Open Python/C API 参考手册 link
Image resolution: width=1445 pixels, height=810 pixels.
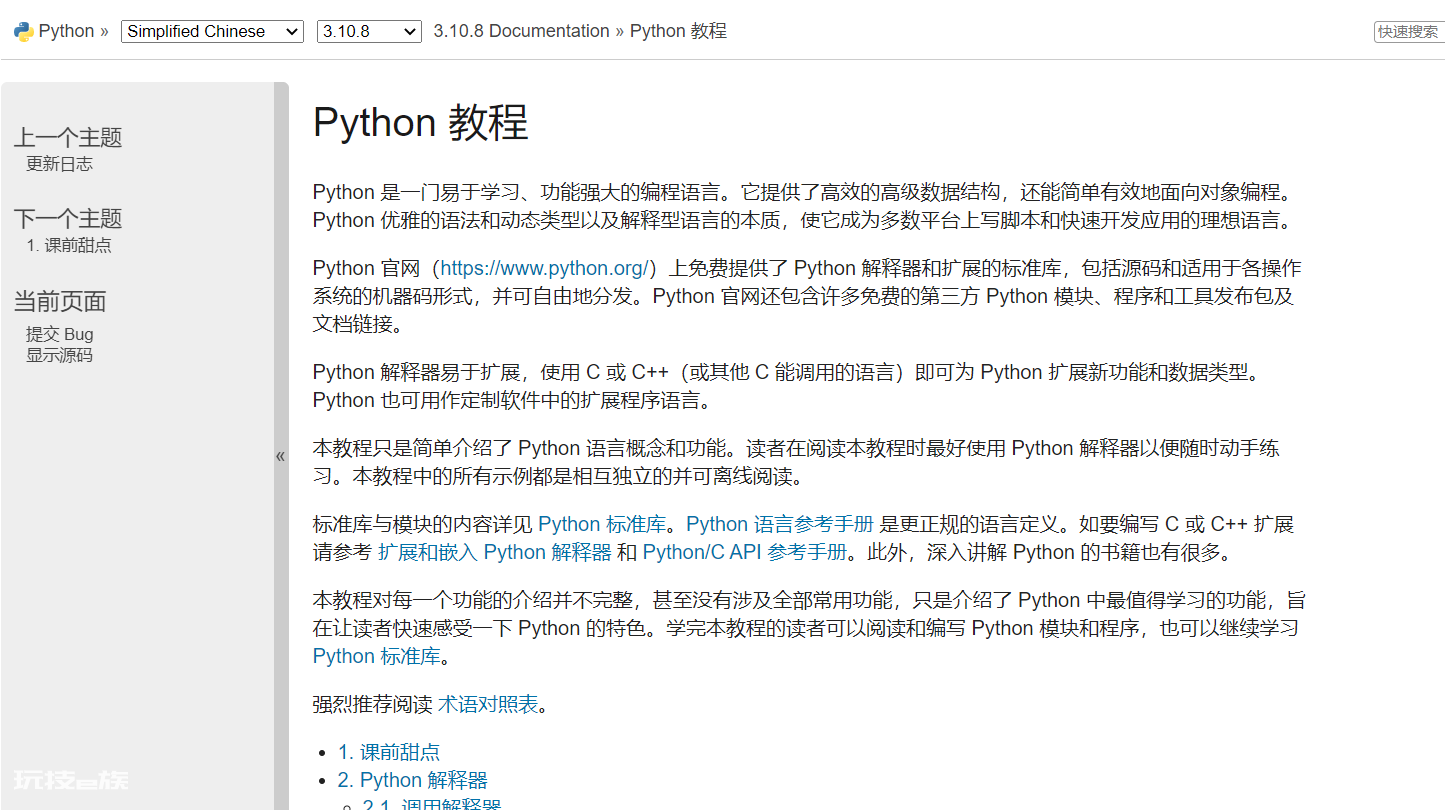point(745,552)
